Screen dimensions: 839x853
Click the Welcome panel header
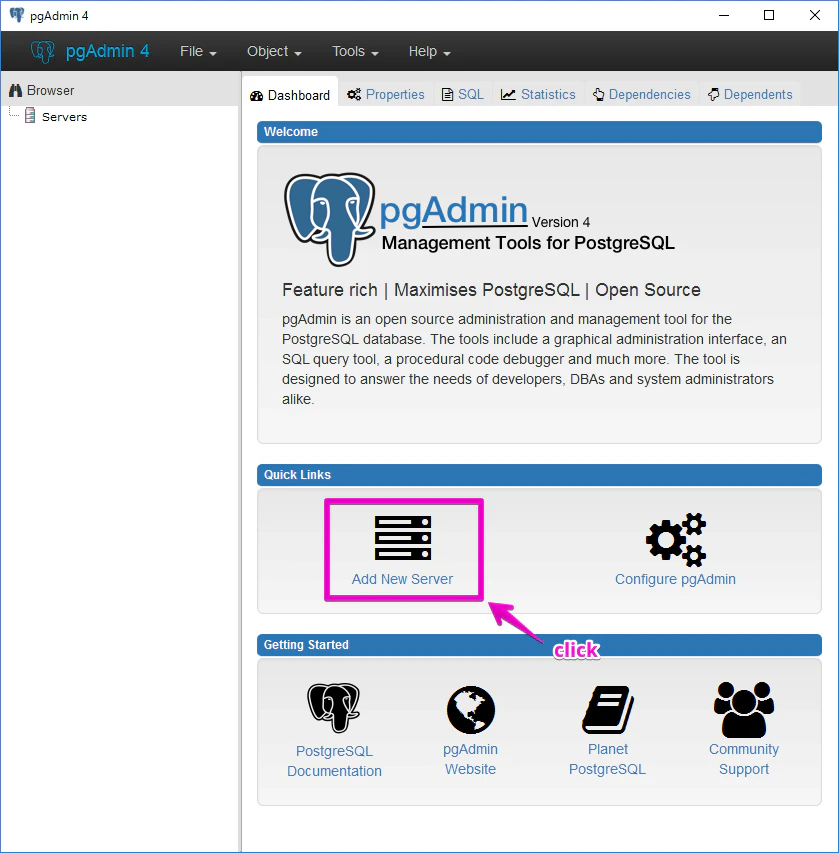pyautogui.click(x=539, y=132)
